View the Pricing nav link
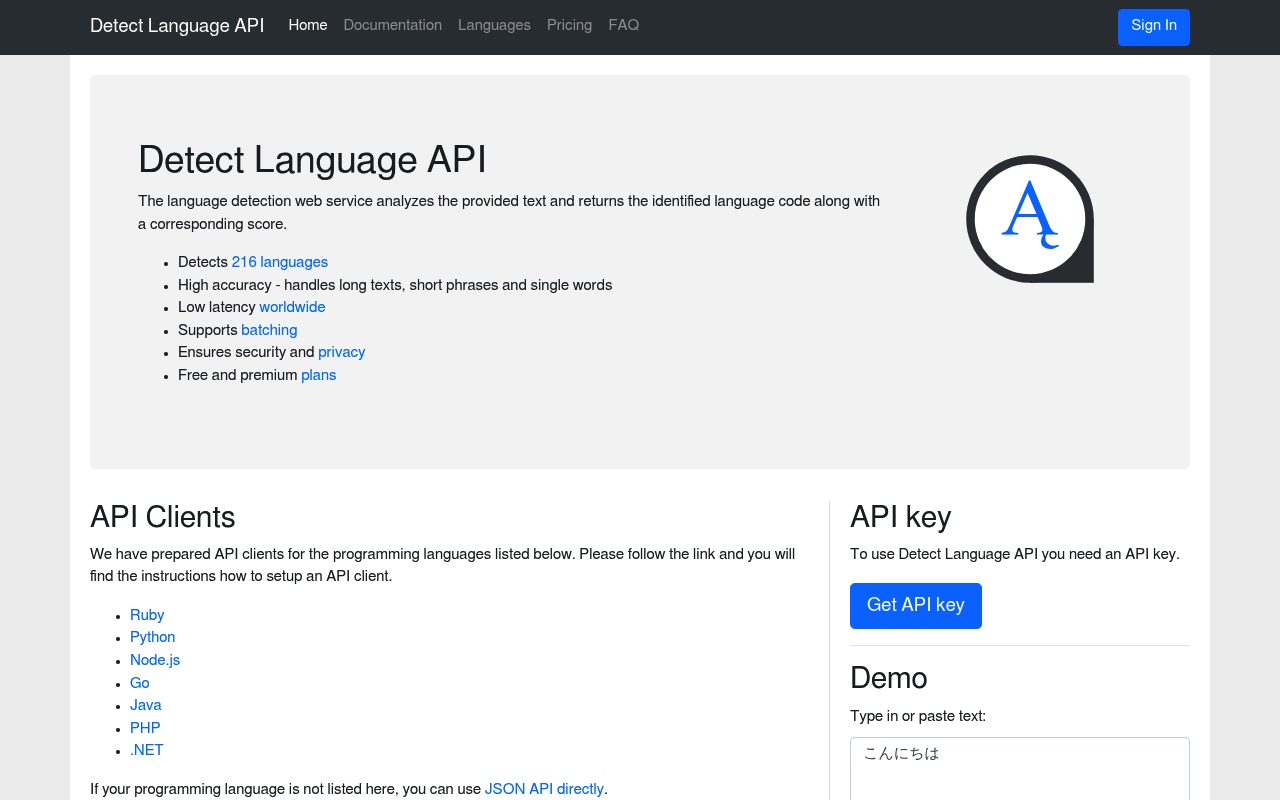The image size is (1280, 800). [x=569, y=26]
